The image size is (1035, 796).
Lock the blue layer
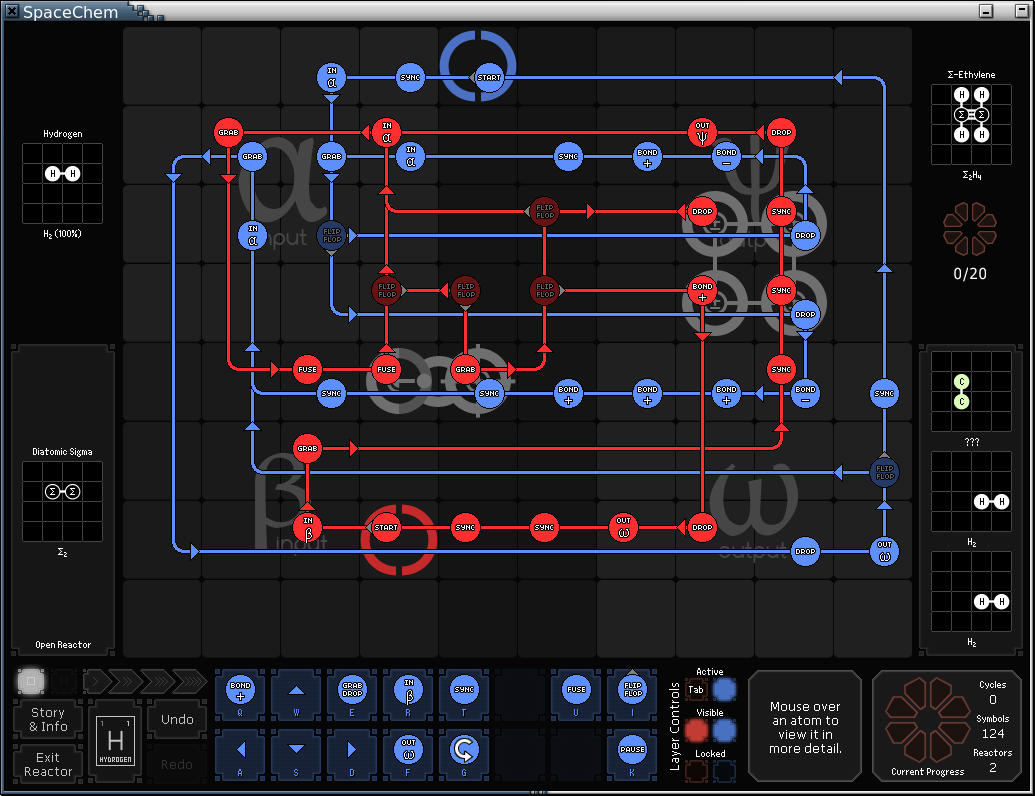(724, 771)
